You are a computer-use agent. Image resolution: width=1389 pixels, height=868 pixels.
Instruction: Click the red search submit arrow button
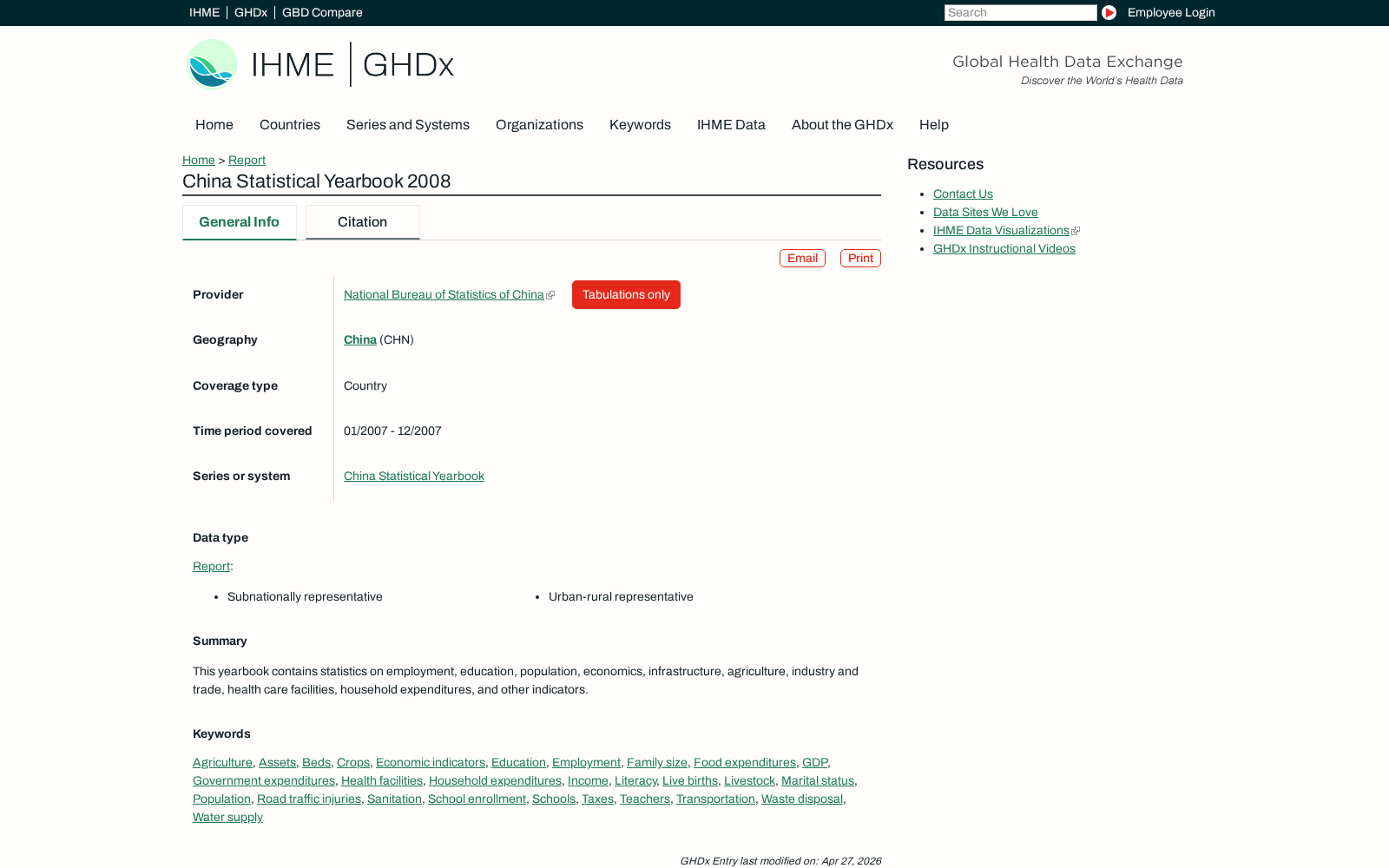tap(1109, 12)
